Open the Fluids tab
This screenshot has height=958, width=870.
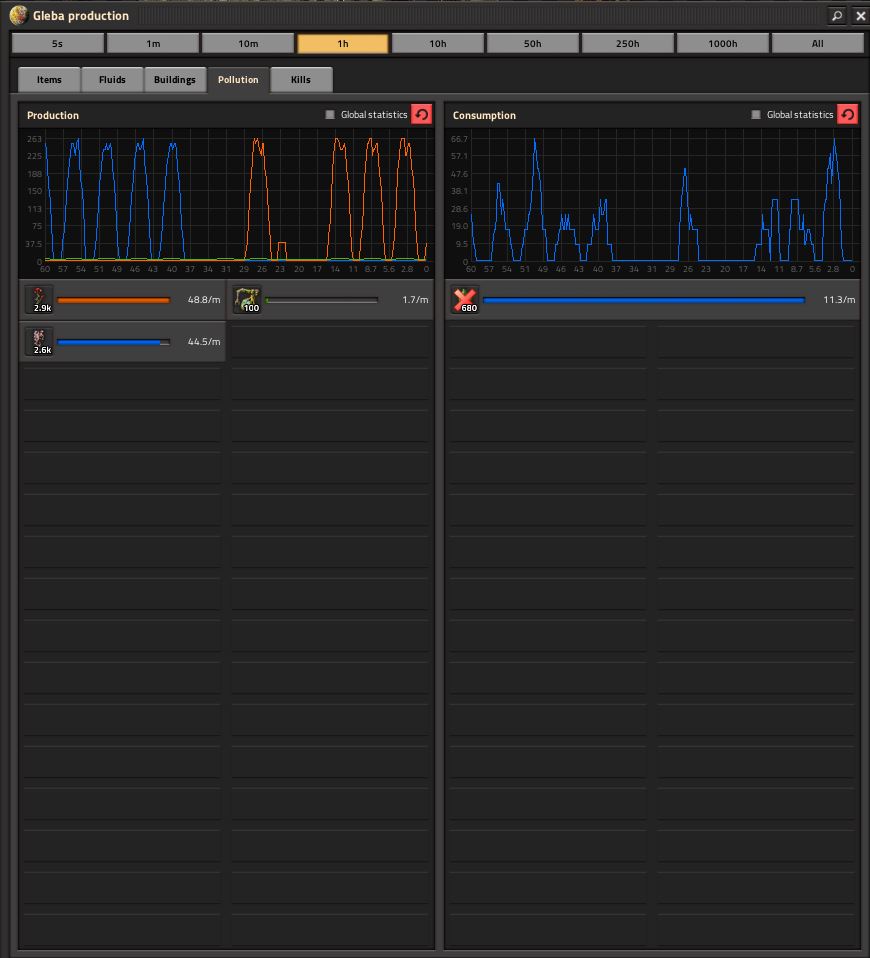112,80
